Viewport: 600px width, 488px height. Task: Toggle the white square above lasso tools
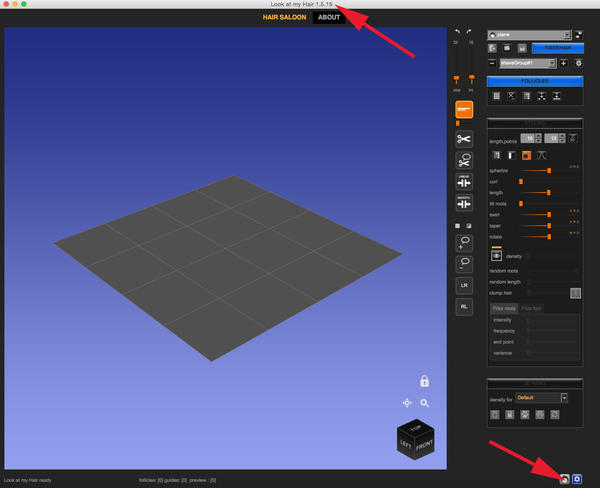click(x=457, y=226)
